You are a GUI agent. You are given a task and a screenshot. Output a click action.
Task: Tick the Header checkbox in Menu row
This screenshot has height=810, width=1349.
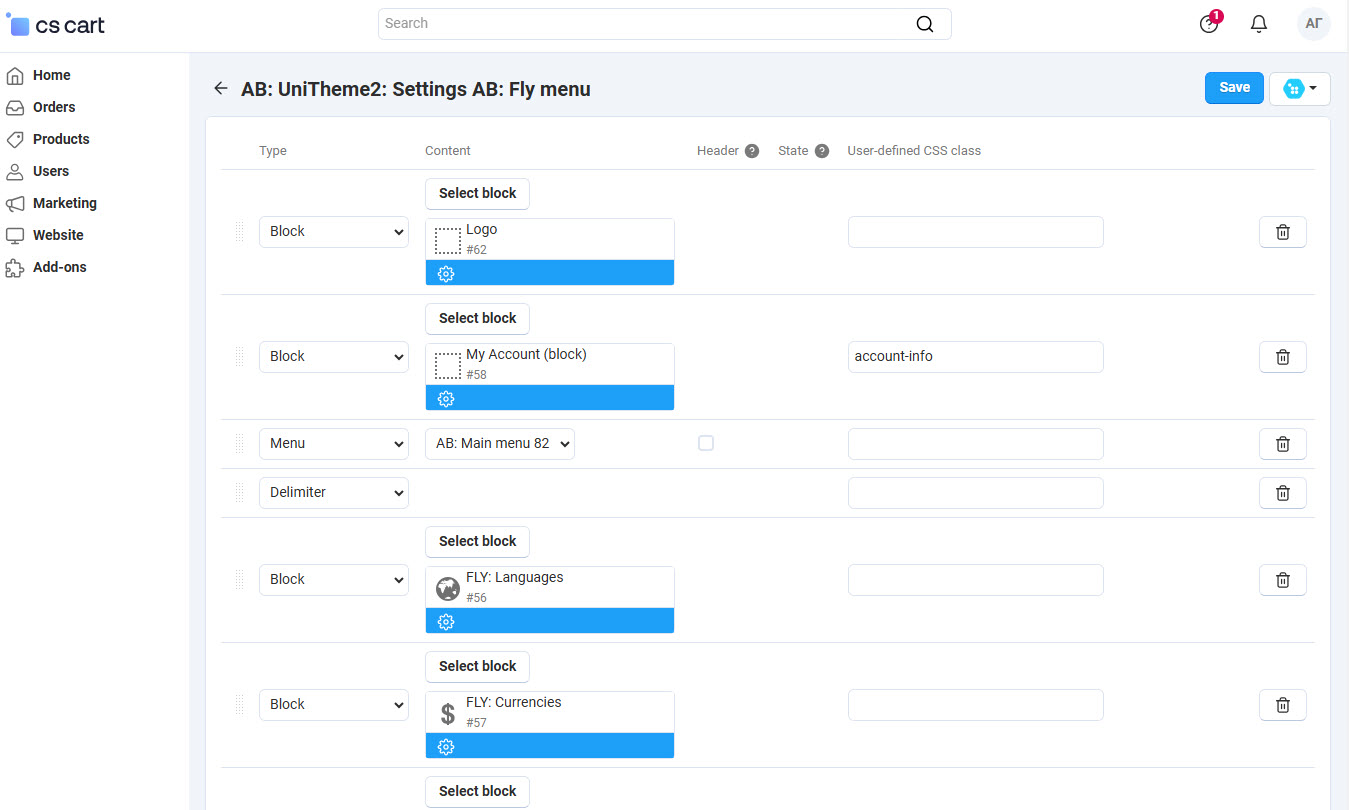pos(706,443)
